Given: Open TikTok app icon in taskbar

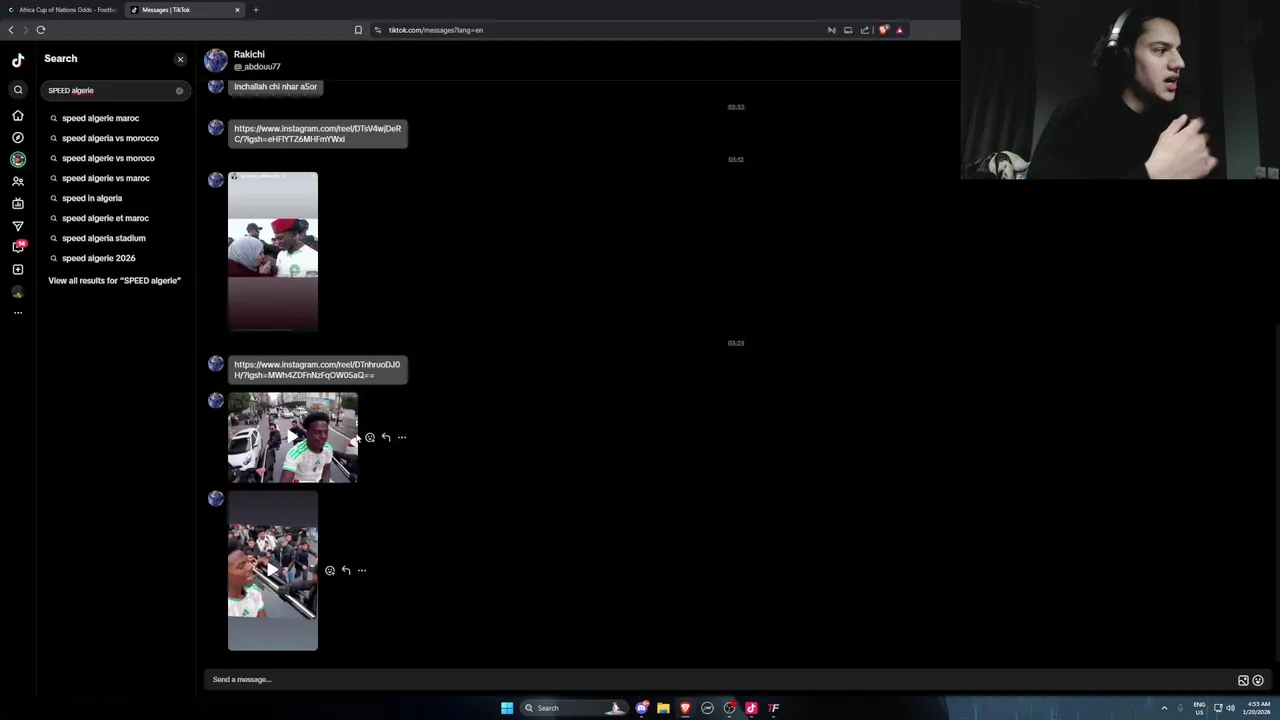Looking at the screenshot, I should tap(751, 708).
